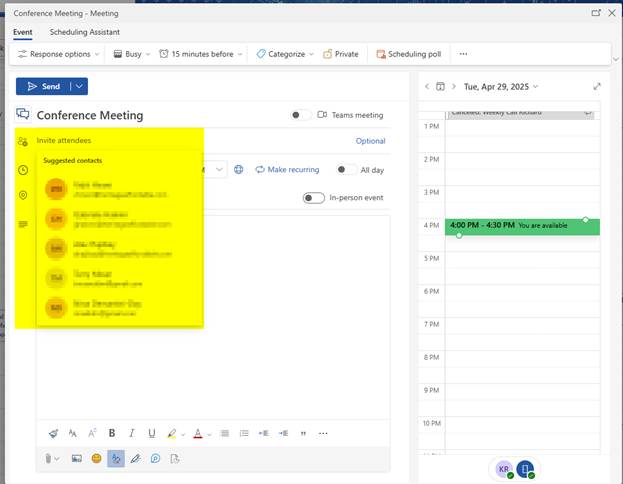Switch to the Scheduling Assistant tab

coord(85,32)
